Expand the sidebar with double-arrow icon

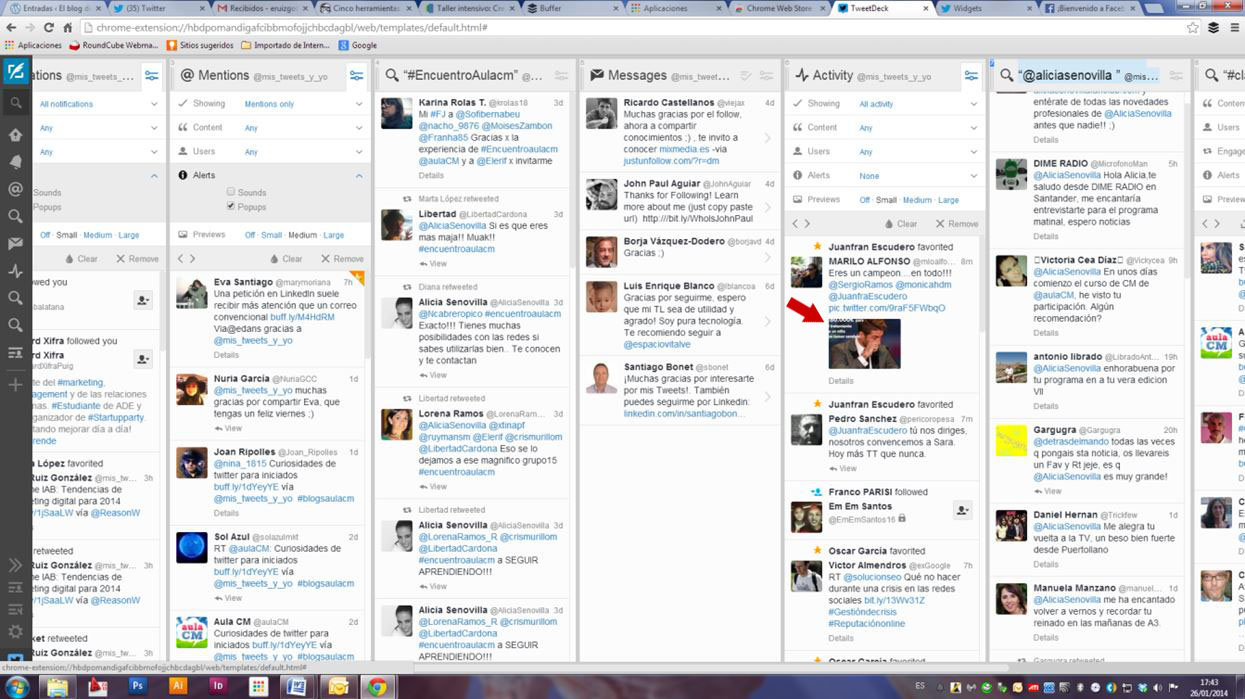click(x=15, y=565)
